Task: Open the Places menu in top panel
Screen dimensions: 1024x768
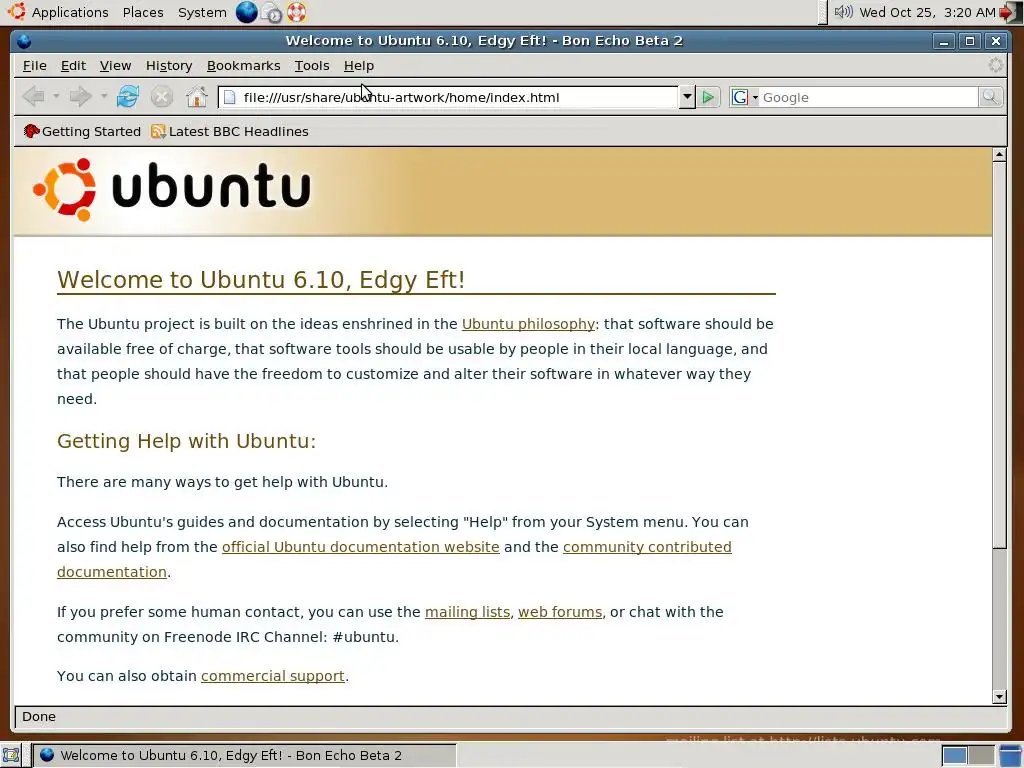Action: (x=143, y=12)
